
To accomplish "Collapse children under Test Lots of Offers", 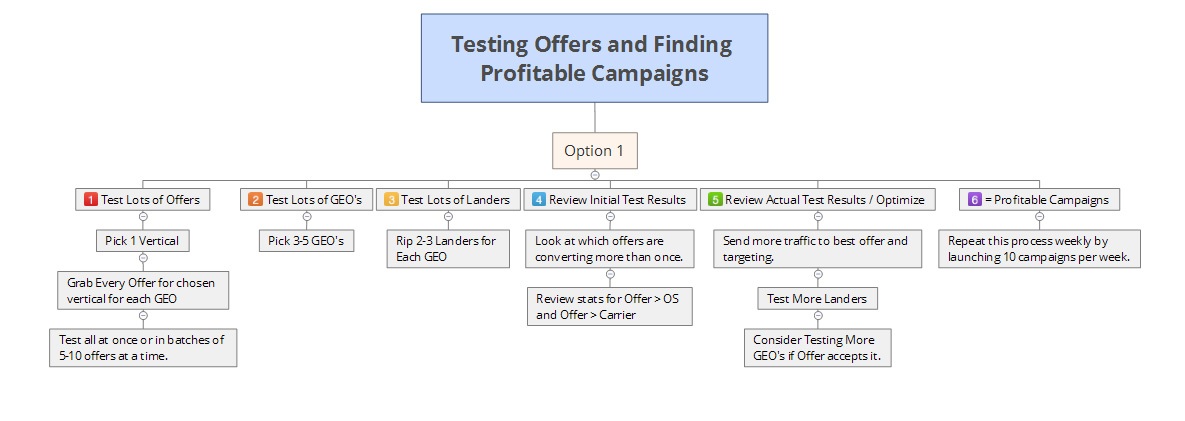I will pos(144,217).
